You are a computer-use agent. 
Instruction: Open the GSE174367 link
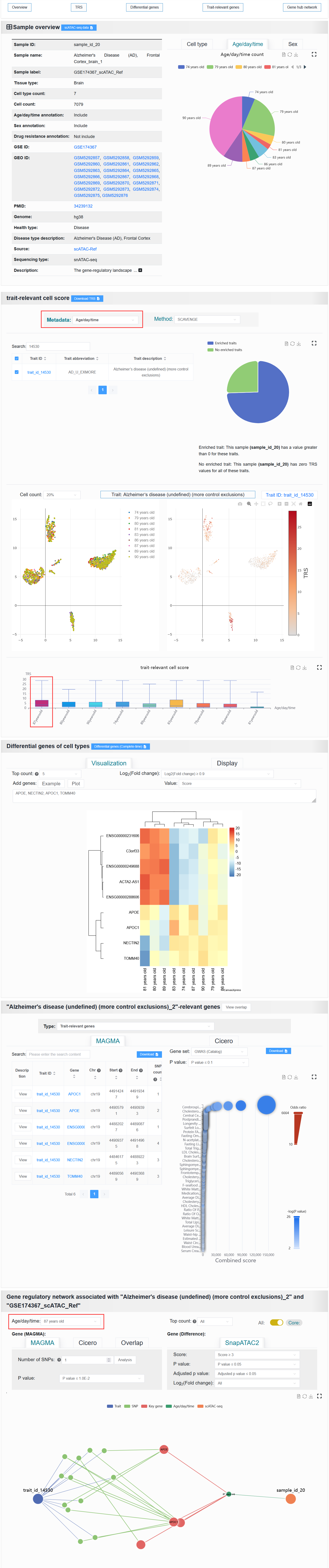[85, 147]
